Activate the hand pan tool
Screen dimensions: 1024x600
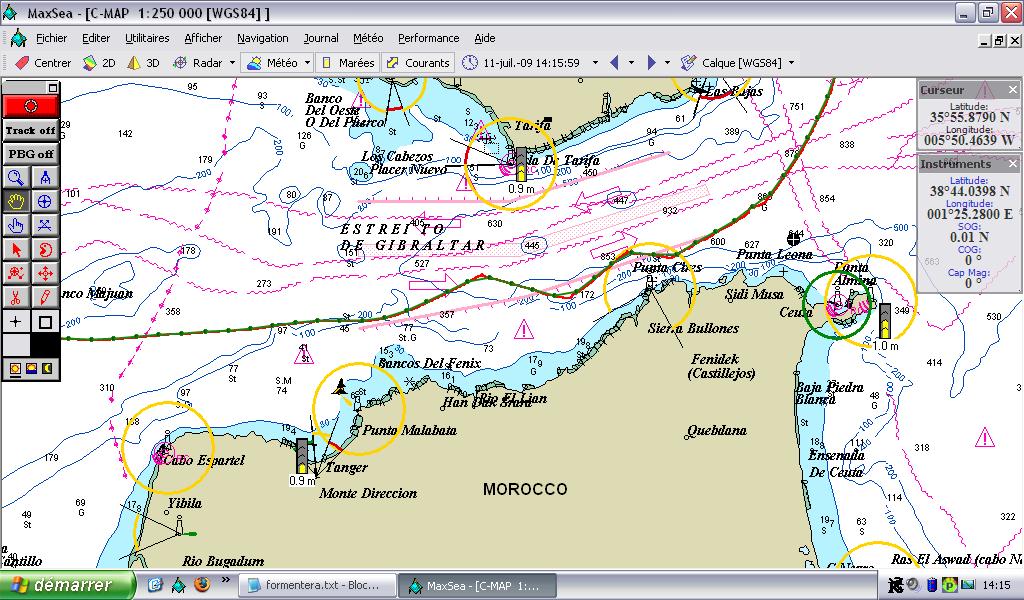[x=17, y=201]
